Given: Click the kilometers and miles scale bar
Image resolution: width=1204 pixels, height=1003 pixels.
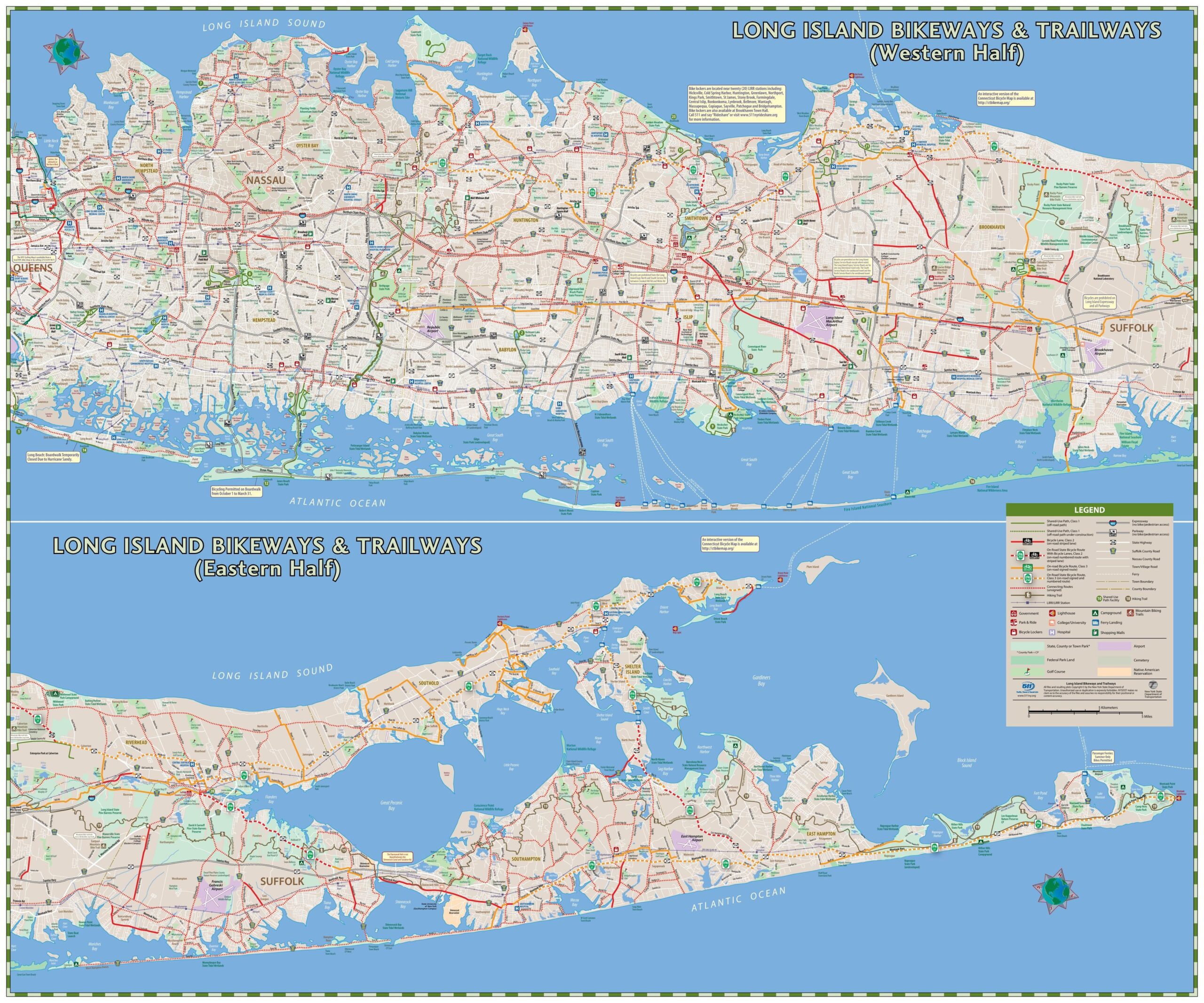Looking at the screenshot, I should pyautogui.click(x=1085, y=712).
